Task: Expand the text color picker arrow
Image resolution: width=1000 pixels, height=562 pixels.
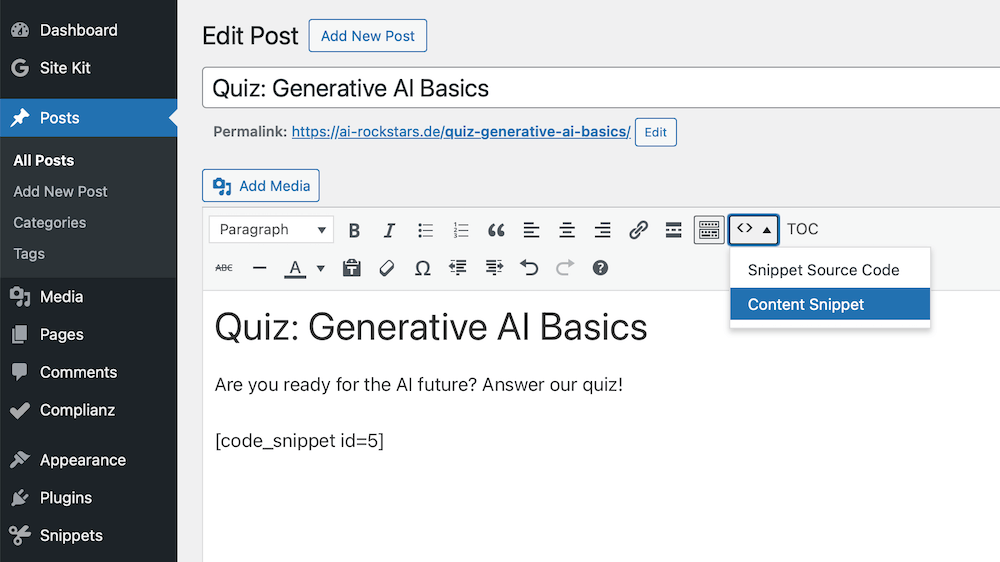Action: point(321,268)
